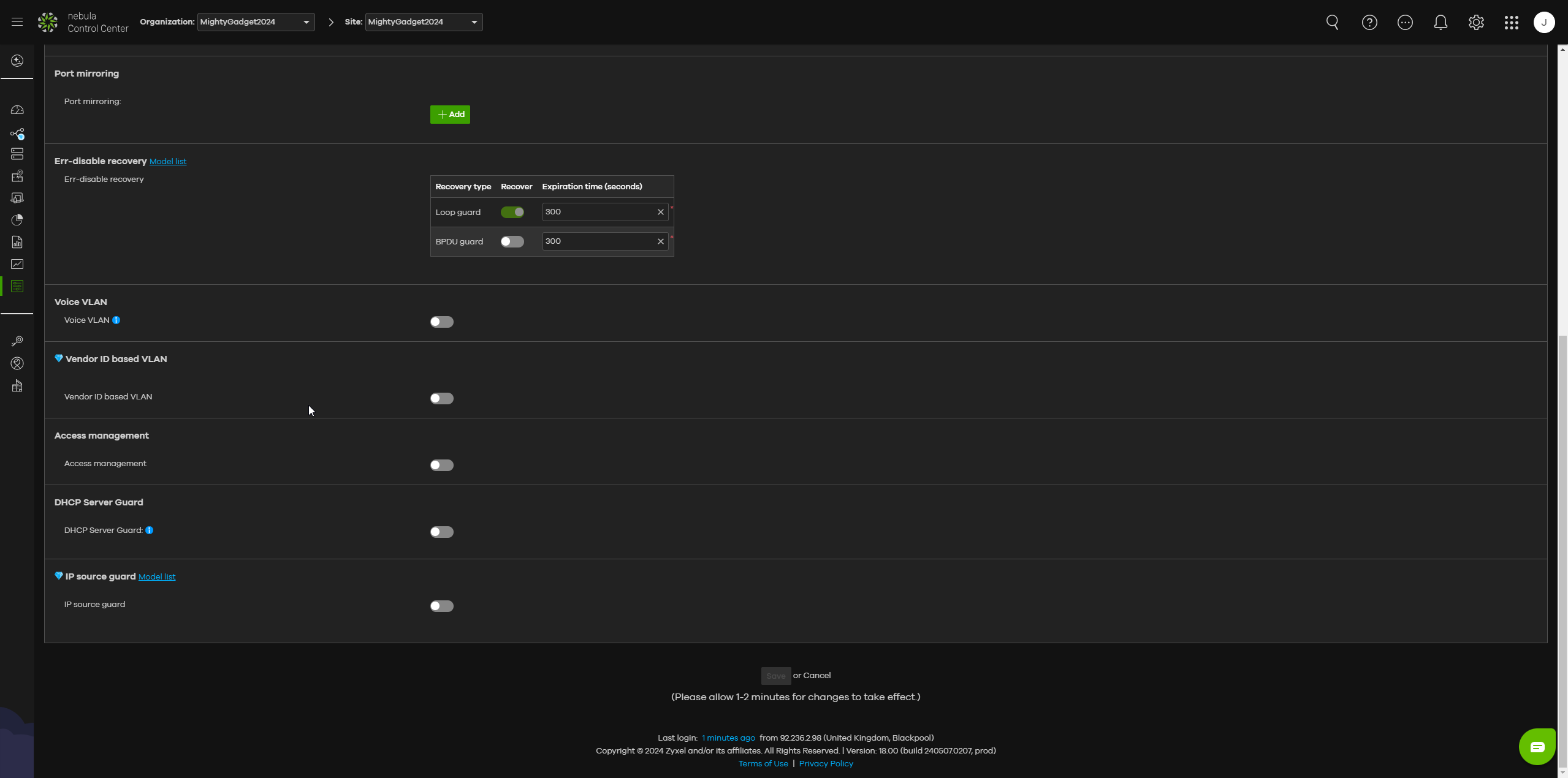1568x778 pixels.
Task: Expand the Site selector dropdown
Action: [423, 22]
